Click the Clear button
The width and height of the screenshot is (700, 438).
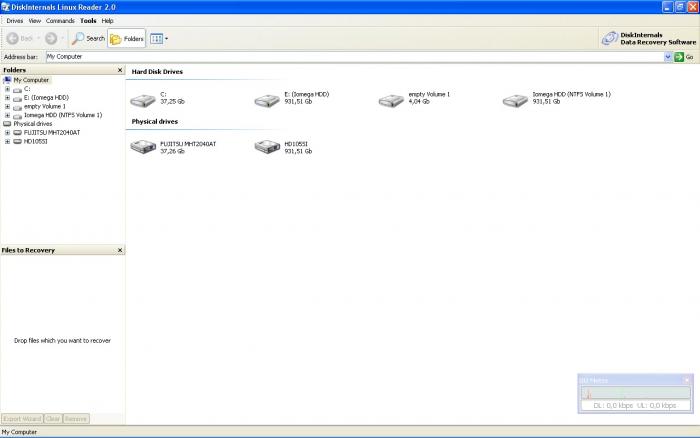coord(53,419)
